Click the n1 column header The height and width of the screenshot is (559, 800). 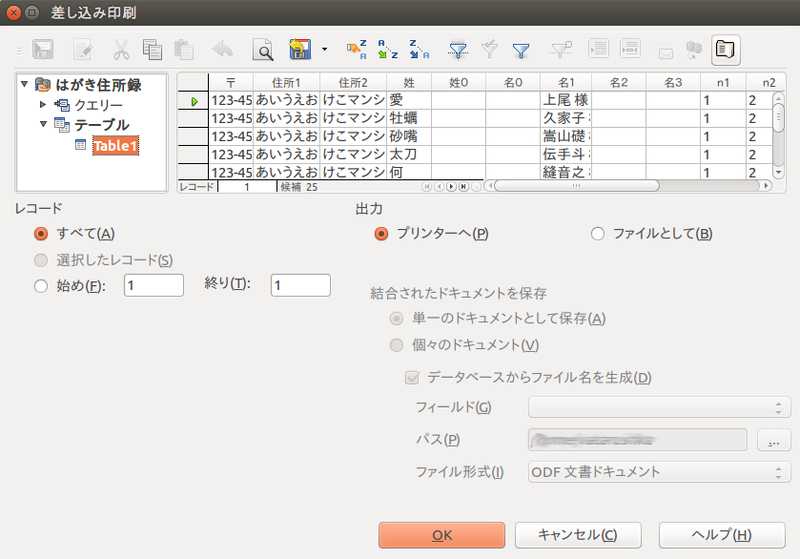723,82
